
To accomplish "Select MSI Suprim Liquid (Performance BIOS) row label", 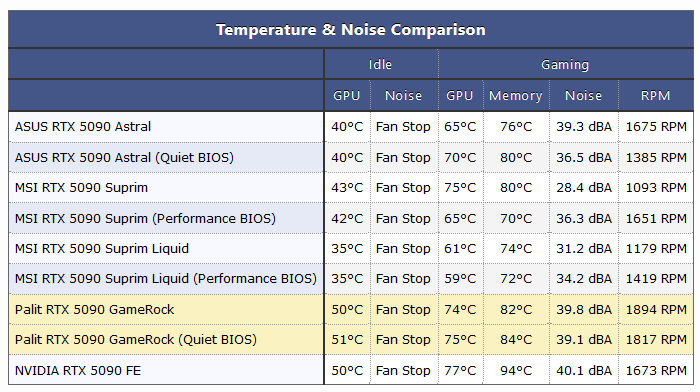I will coord(166,279).
